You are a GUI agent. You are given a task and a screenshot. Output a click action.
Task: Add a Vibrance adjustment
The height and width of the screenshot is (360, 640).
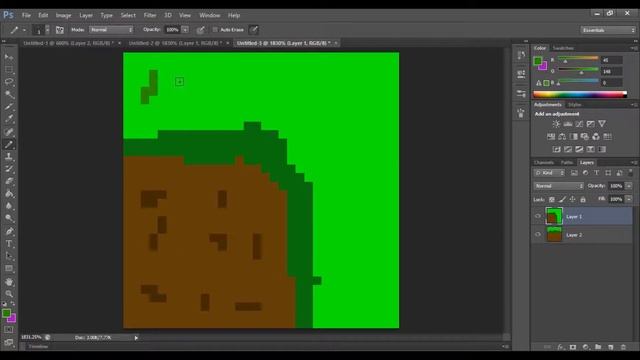(602, 124)
